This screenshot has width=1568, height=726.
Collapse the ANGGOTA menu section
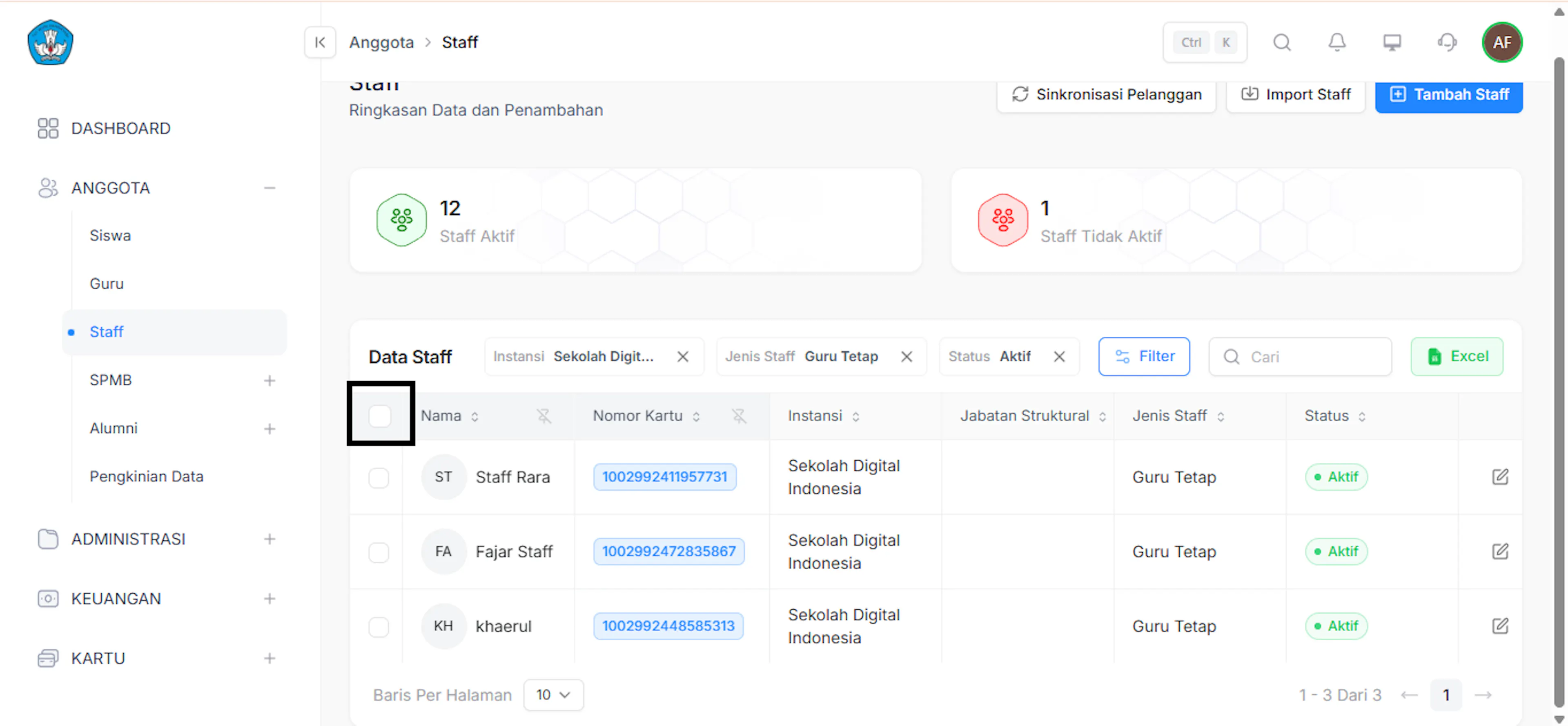click(269, 188)
